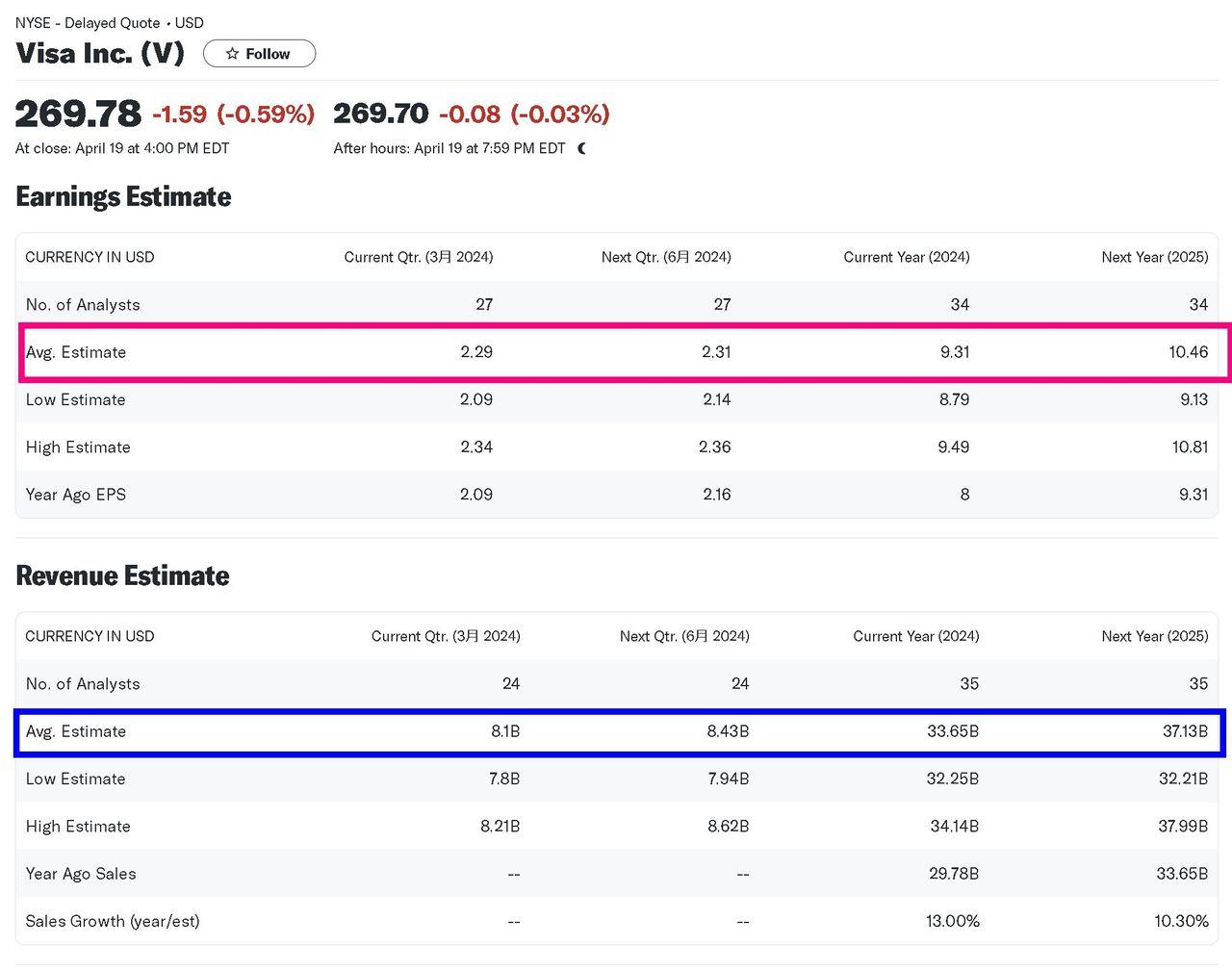The image size is (1232, 970).
Task: Click the Revenue Estimate section heading
Action: click(x=122, y=575)
